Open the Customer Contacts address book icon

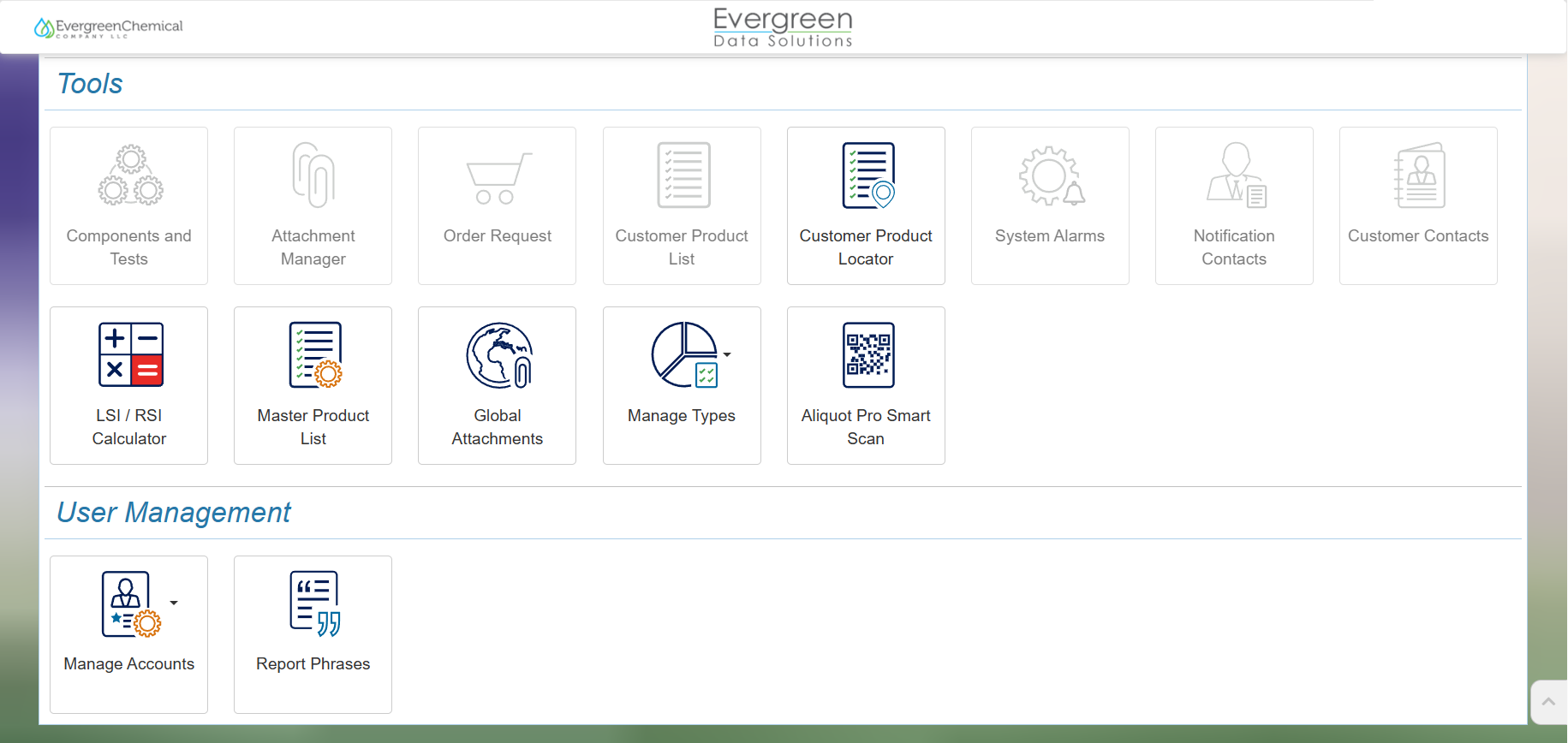(1420, 175)
